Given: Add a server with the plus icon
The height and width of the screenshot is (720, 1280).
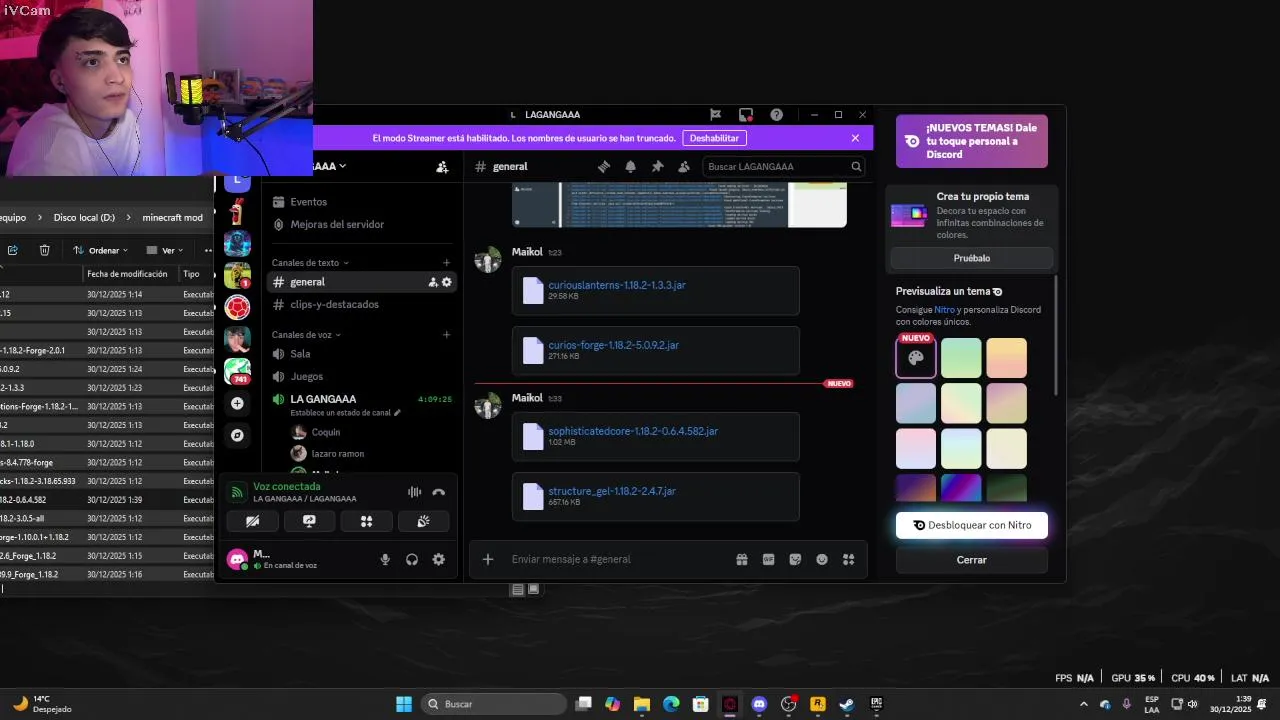Looking at the screenshot, I should pyautogui.click(x=237, y=404).
